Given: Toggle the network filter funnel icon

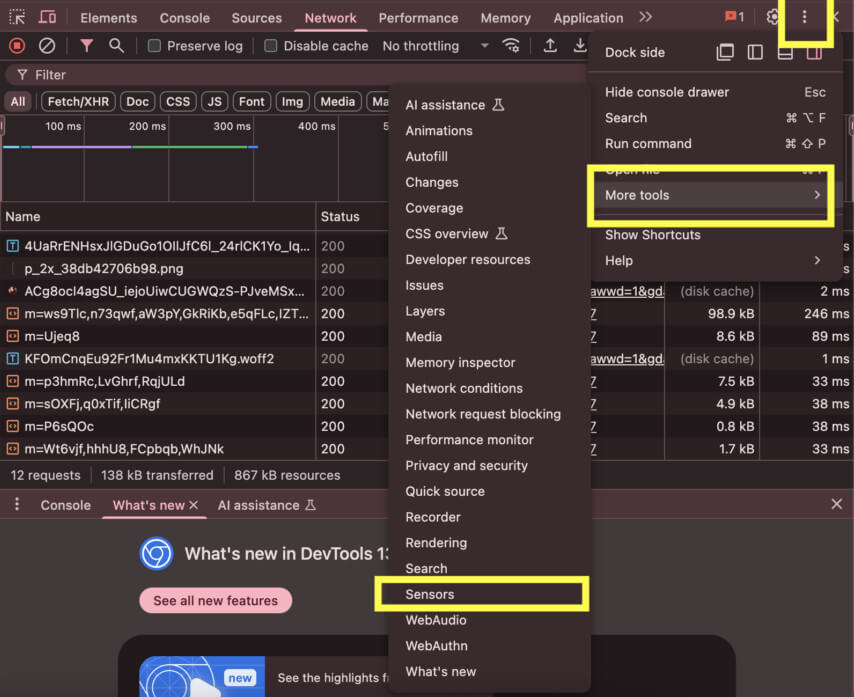Looking at the screenshot, I should (86, 46).
